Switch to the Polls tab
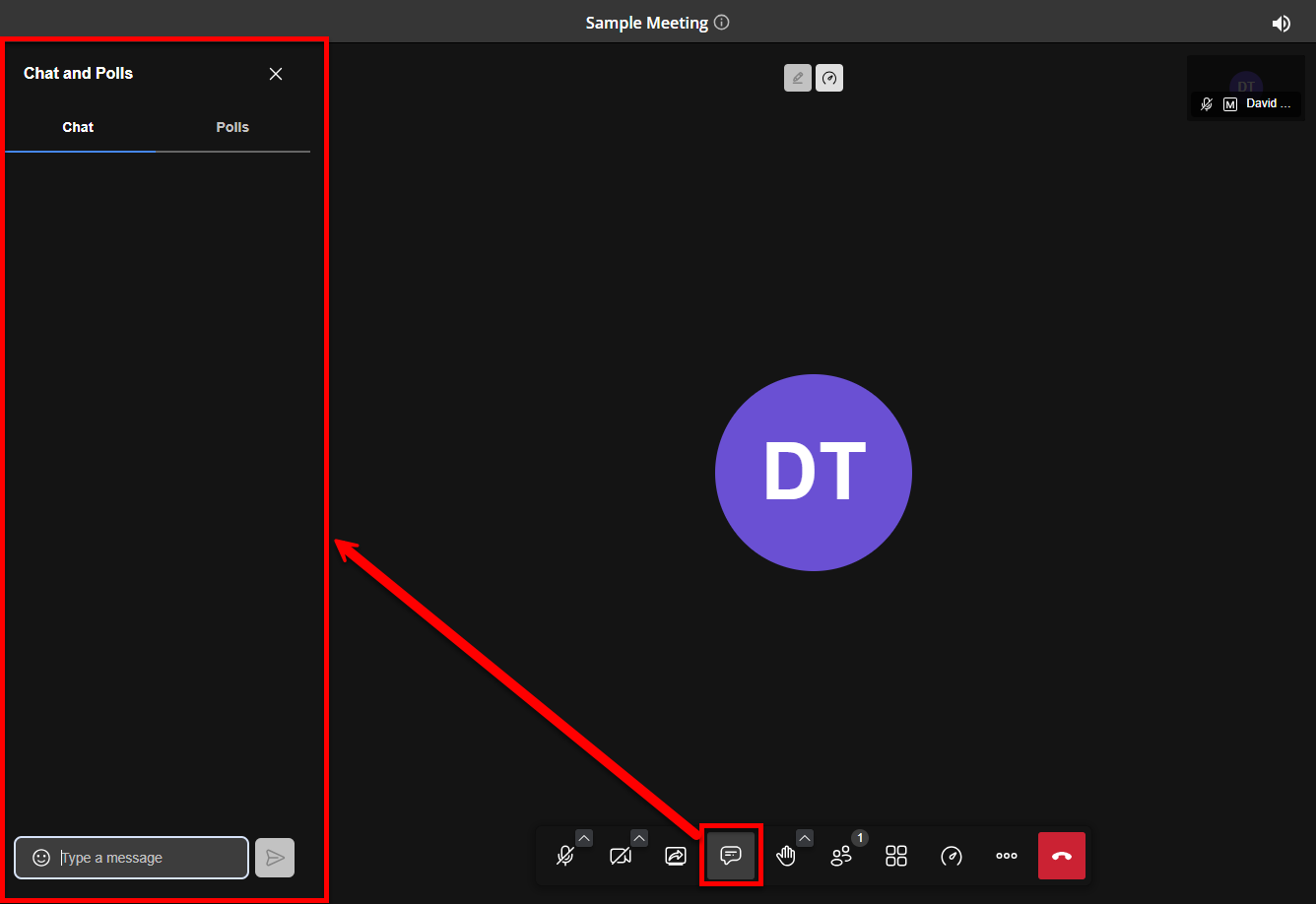The width and height of the screenshot is (1316, 904). pyautogui.click(x=232, y=127)
